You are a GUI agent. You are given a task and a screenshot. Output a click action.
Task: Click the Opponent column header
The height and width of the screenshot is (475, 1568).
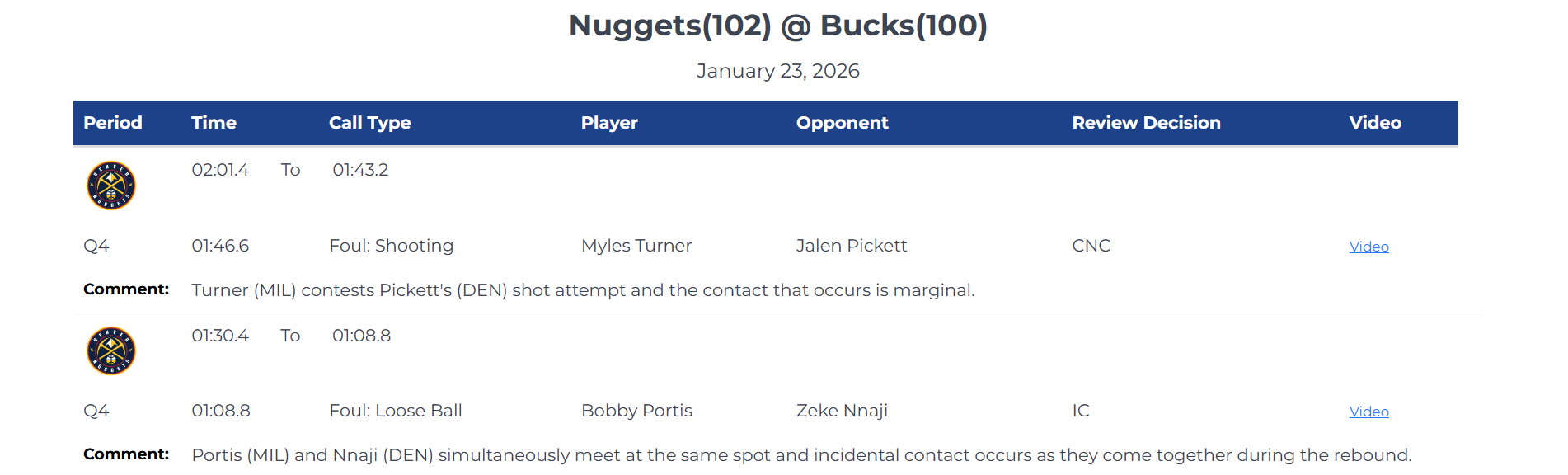point(842,123)
